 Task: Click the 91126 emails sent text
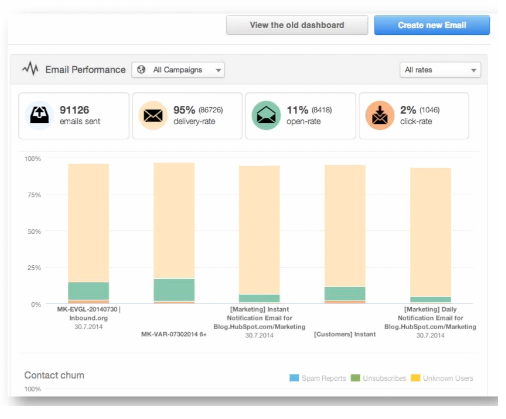click(x=80, y=115)
